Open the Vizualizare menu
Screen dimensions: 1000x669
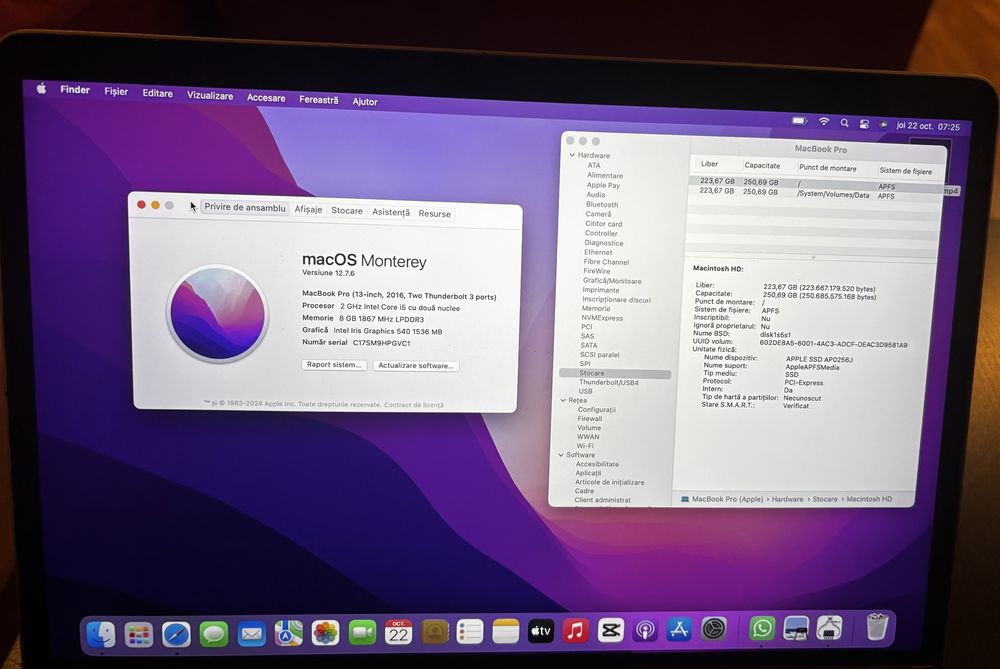(210, 95)
